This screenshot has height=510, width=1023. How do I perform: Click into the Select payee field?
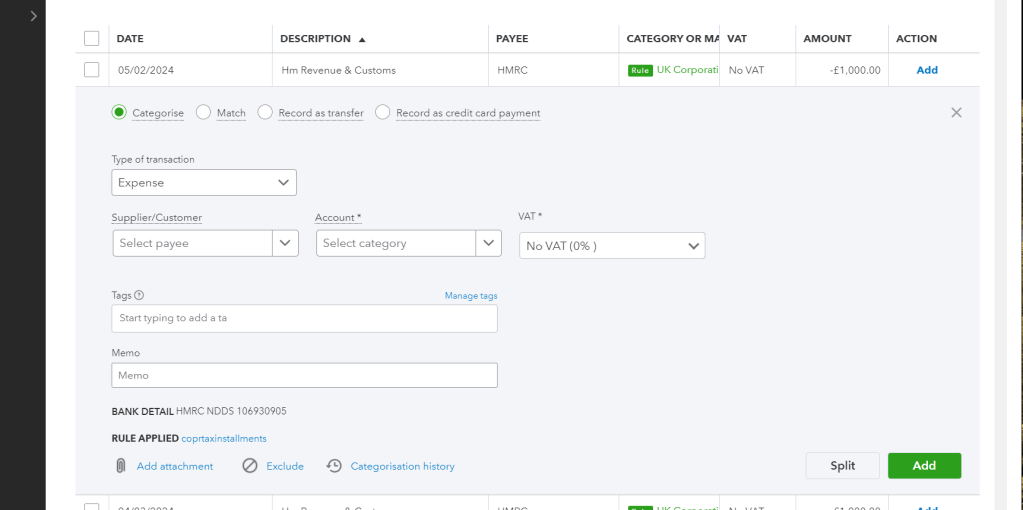(x=193, y=243)
